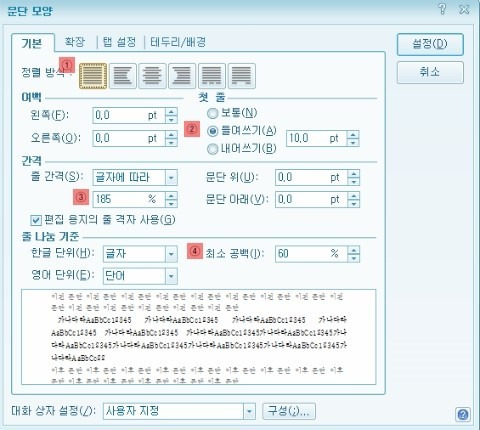Increase 문단 아래(V) spacing with up arrow
Screen dimensions: 480x430
[354, 196]
